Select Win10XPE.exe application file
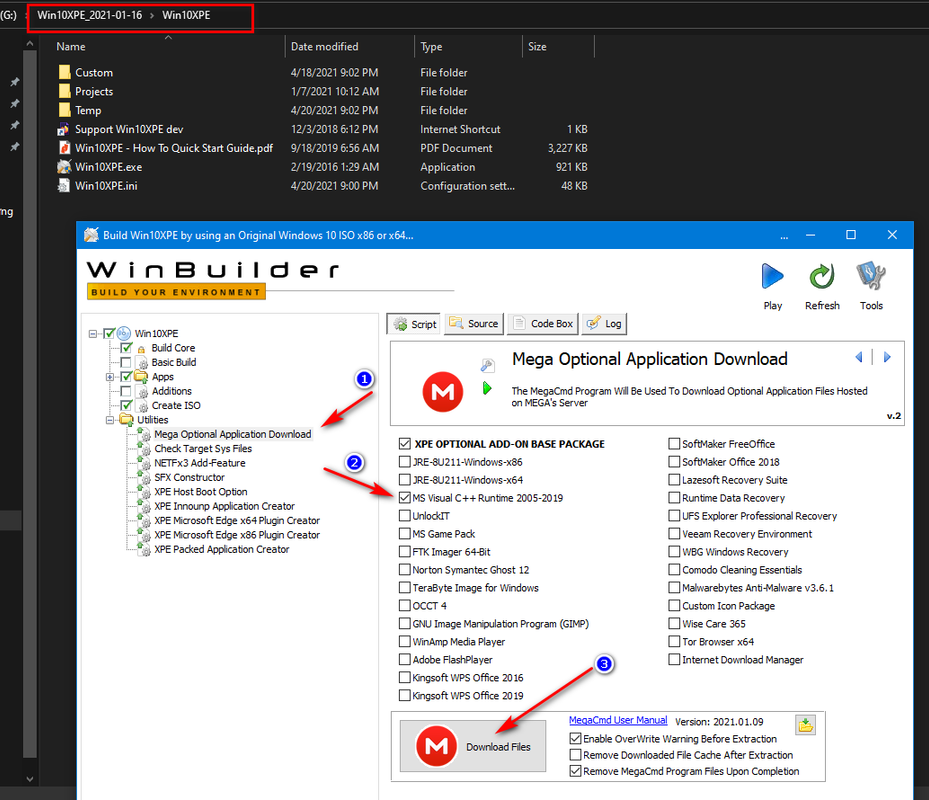Image resolution: width=929 pixels, height=800 pixels. point(108,167)
